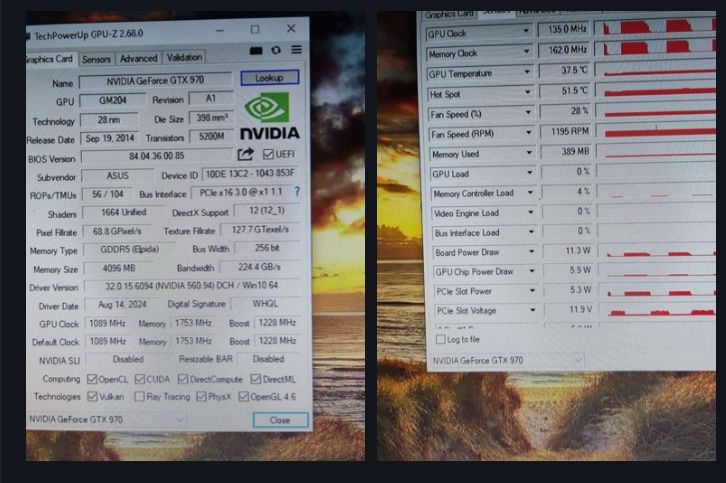The width and height of the screenshot is (726, 483).
Task: Expand the Hot Spot sensor dropdown
Action: click(x=527, y=92)
